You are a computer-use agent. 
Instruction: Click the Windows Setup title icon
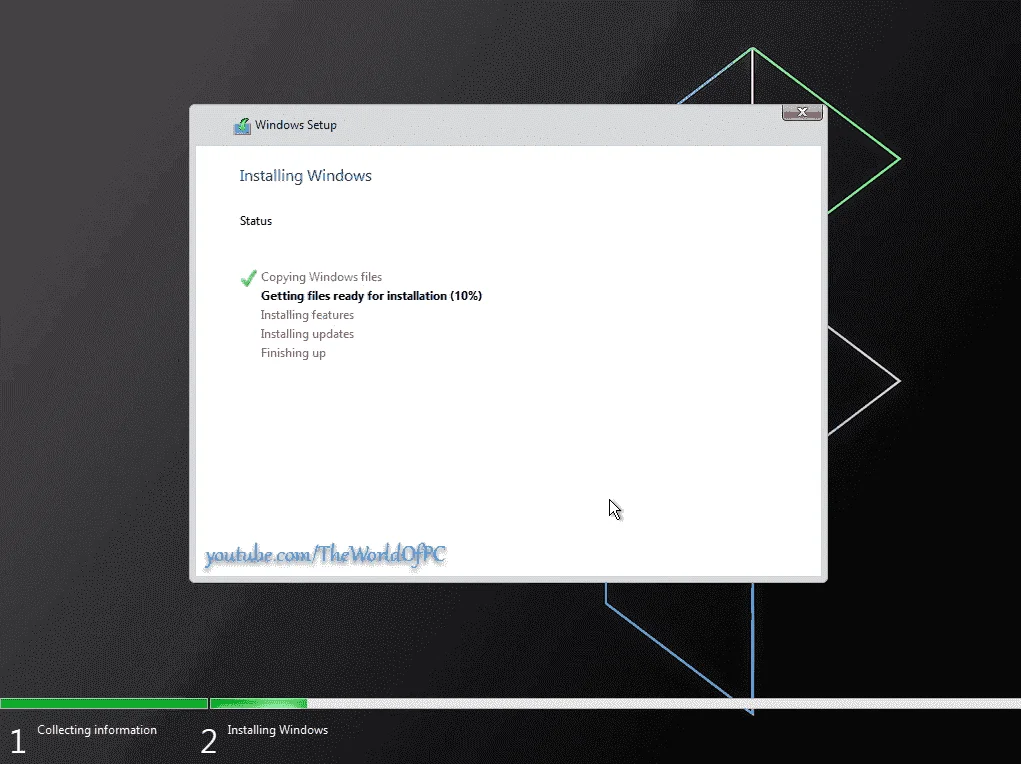coord(242,126)
